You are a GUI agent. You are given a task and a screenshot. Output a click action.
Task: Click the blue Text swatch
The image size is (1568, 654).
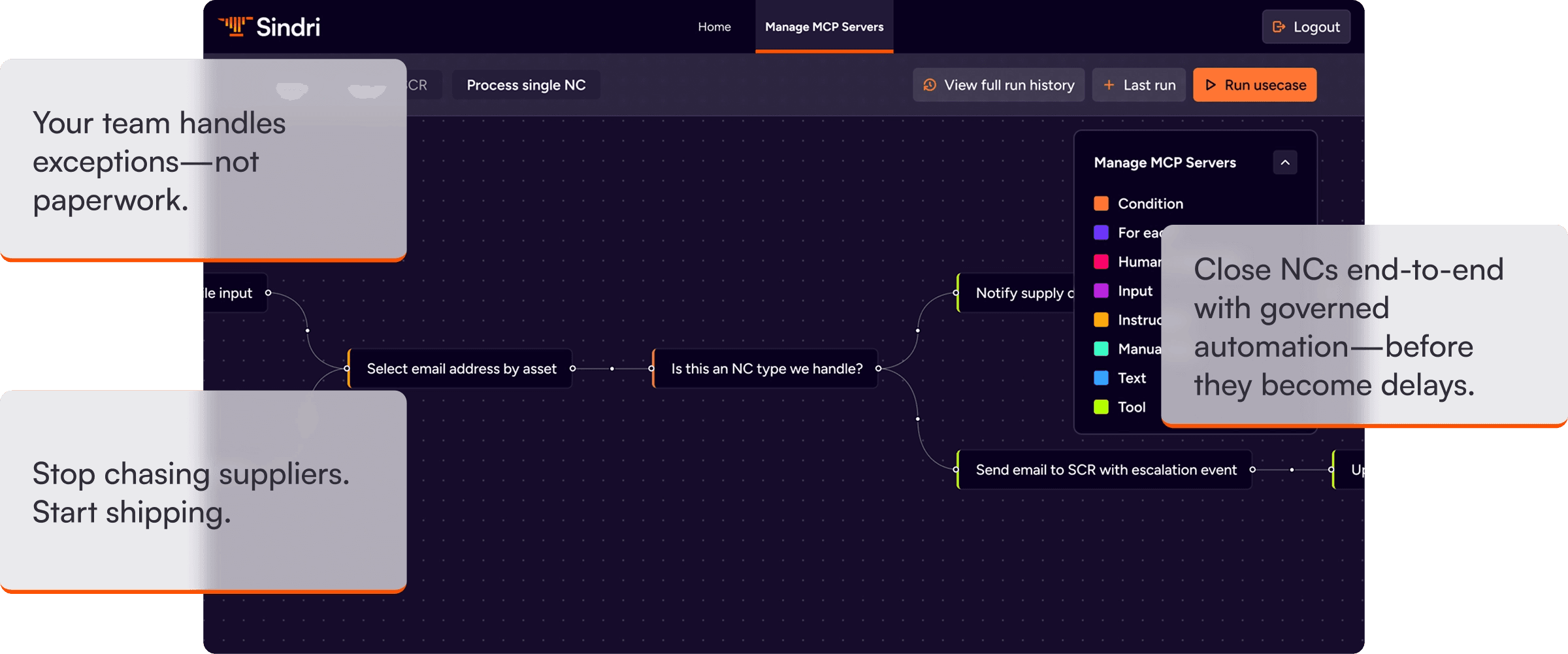click(1101, 378)
